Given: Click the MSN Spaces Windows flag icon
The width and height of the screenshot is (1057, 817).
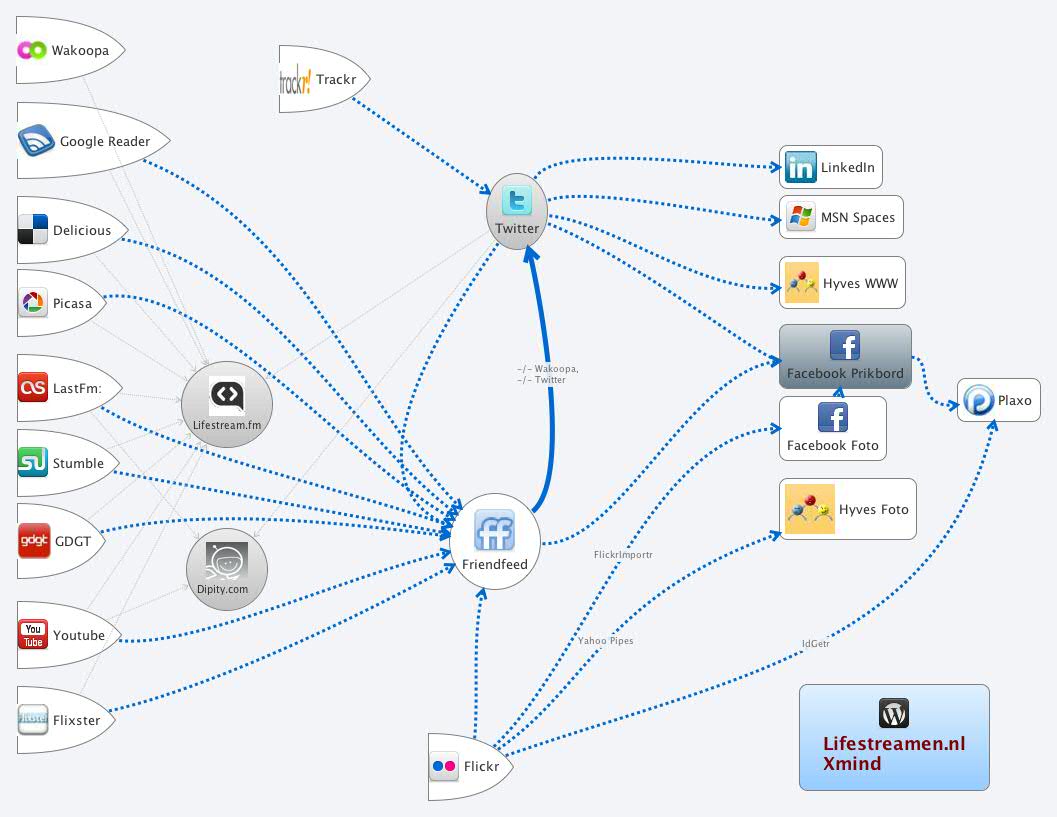Looking at the screenshot, I should [801, 217].
